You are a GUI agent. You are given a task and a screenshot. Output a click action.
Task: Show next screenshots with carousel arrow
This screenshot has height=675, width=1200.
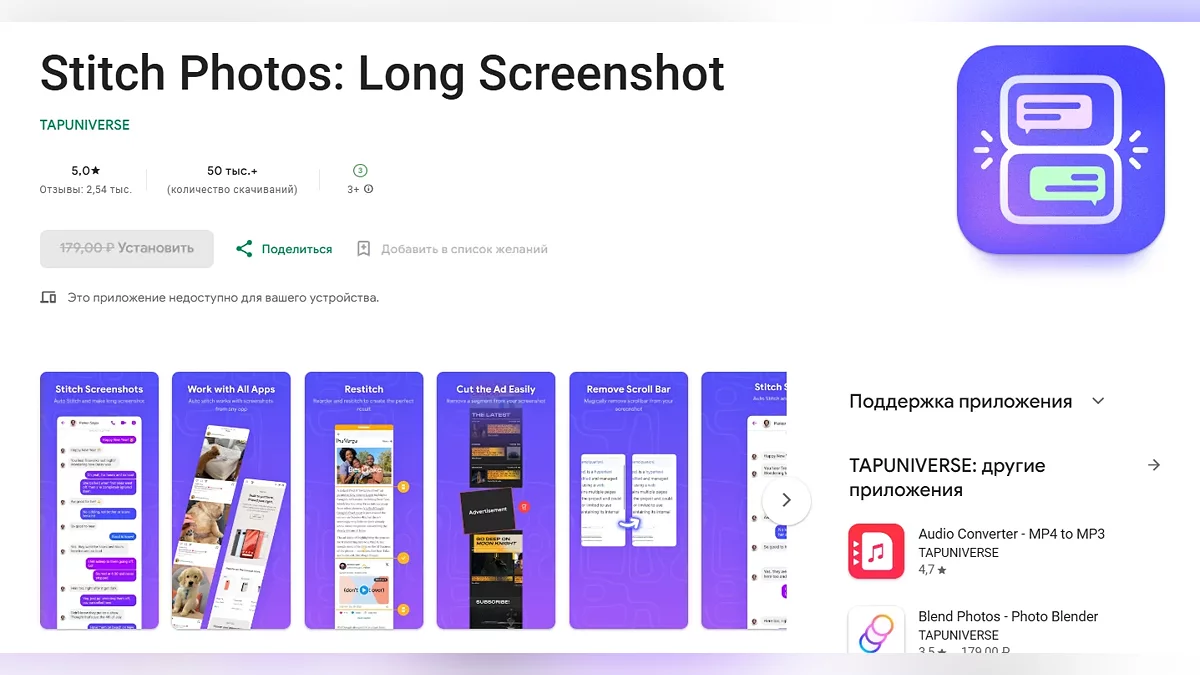point(786,499)
